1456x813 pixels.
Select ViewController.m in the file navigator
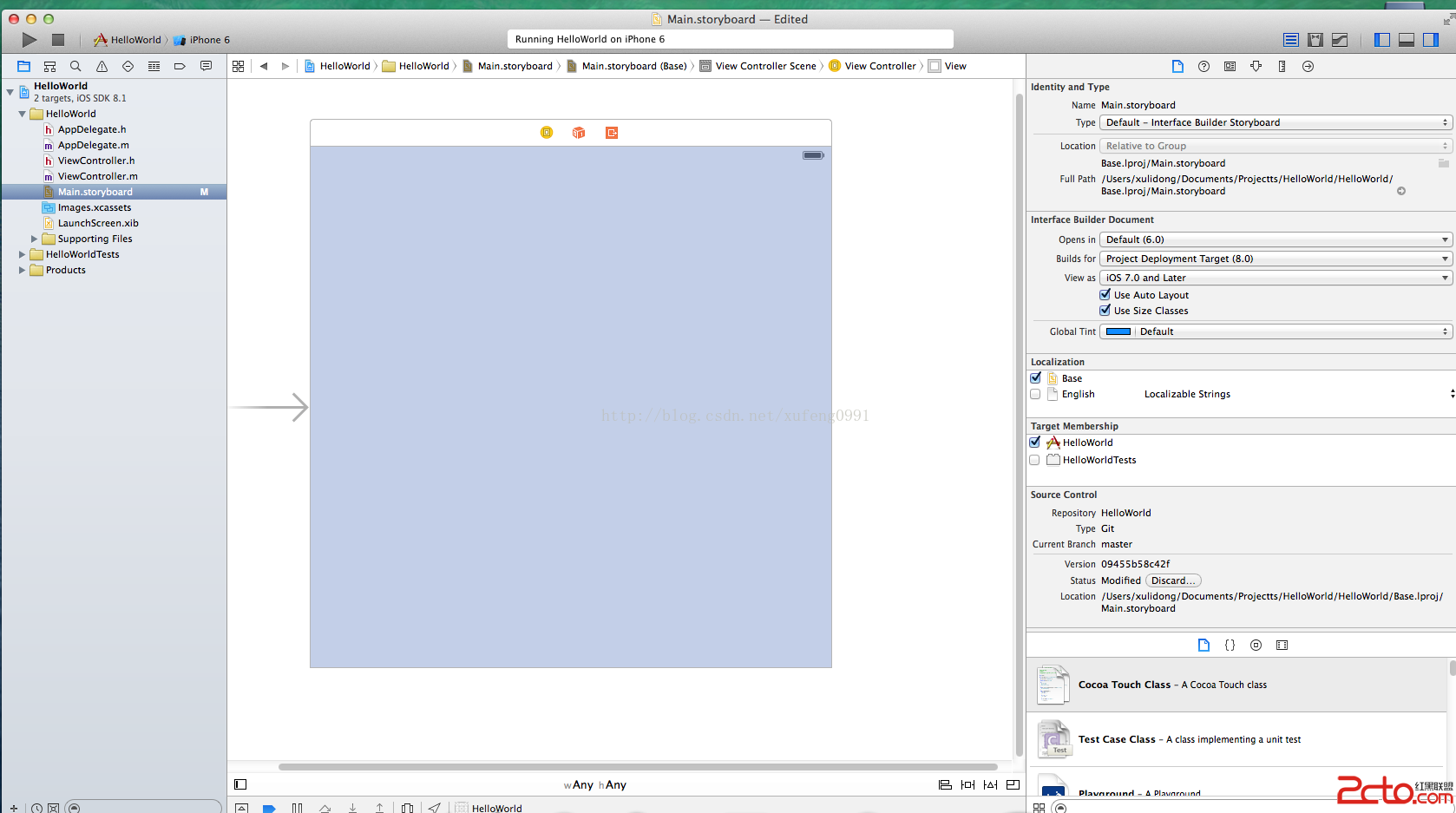click(97, 176)
